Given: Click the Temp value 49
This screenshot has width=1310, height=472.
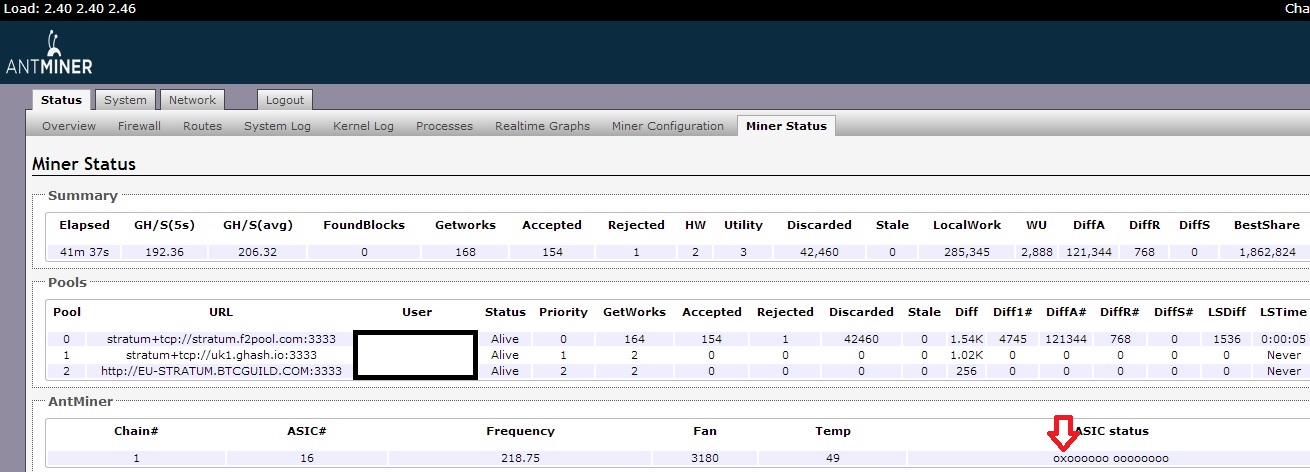Looking at the screenshot, I should (x=833, y=458).
